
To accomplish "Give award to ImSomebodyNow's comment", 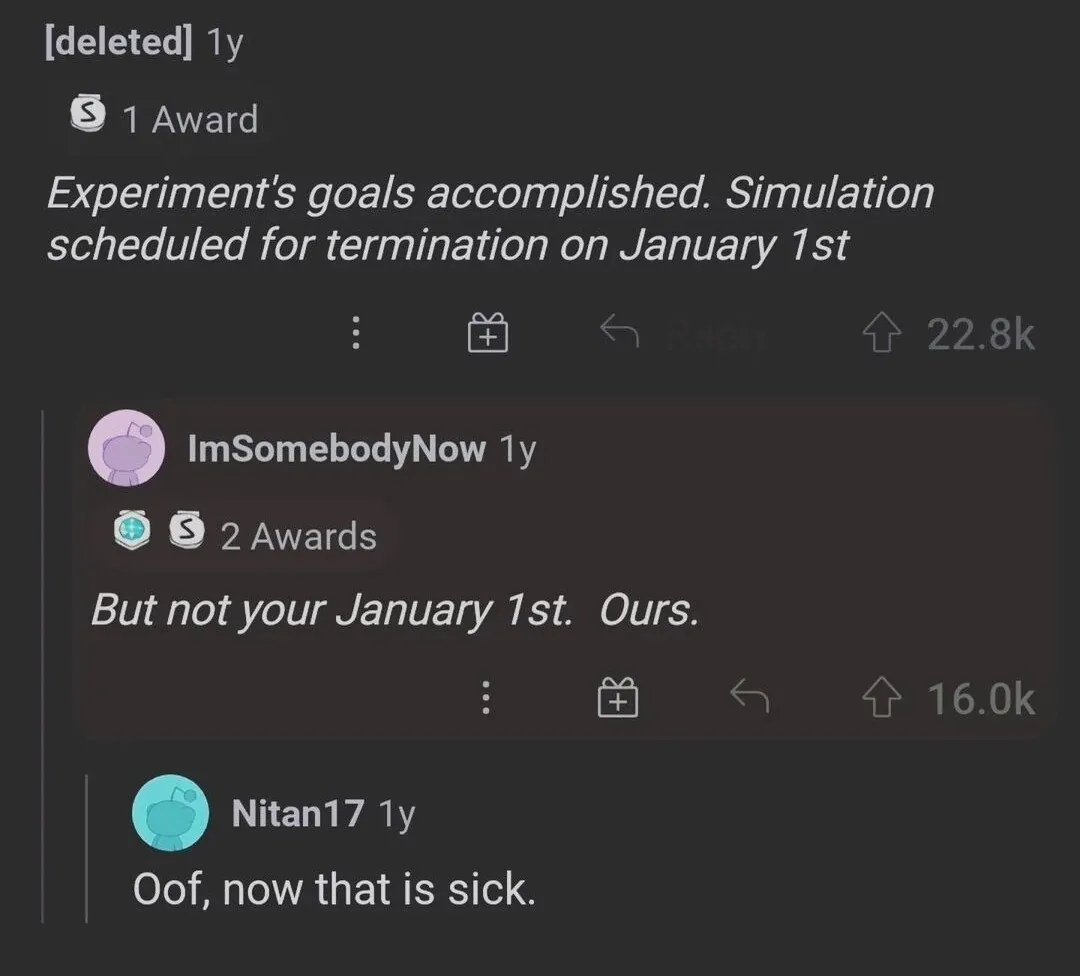I will point(618,697).
